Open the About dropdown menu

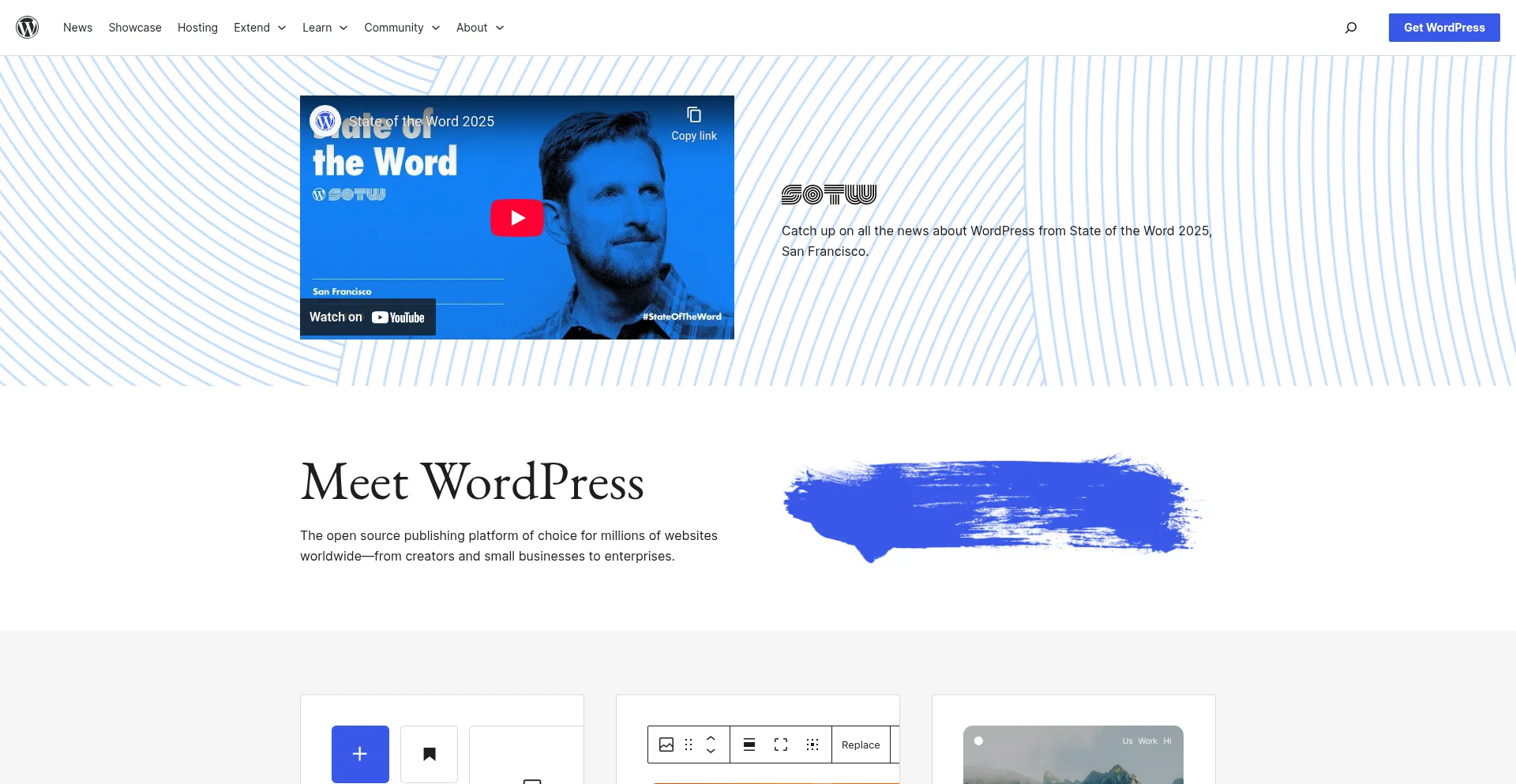[x=480, y=28]
